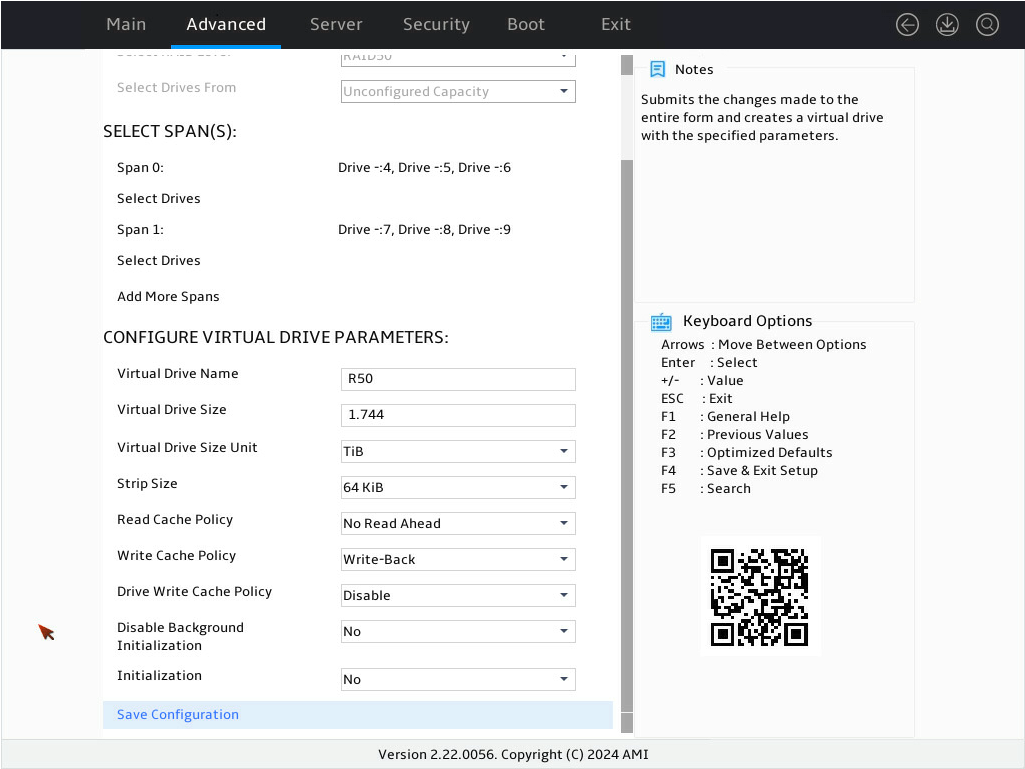Change the Read Cache Policy dropdown
1025x769 pixels.
pyautogui.click(x=458, y=523)
